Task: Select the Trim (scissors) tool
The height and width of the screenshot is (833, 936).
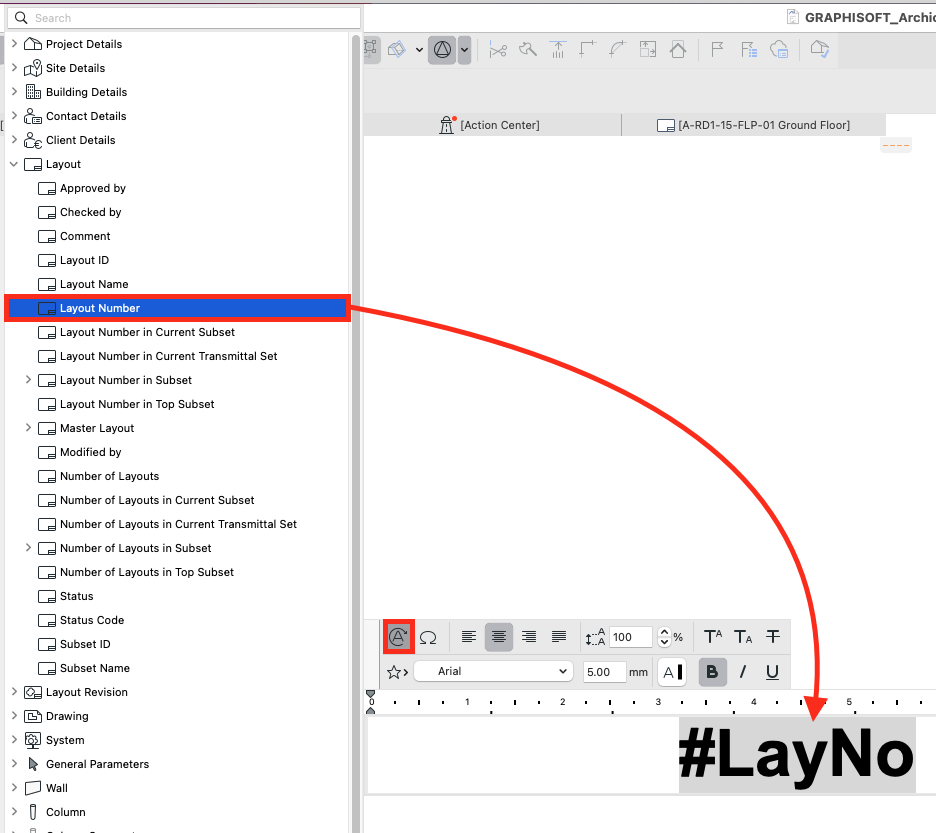Action: click(x=497, y=50)
